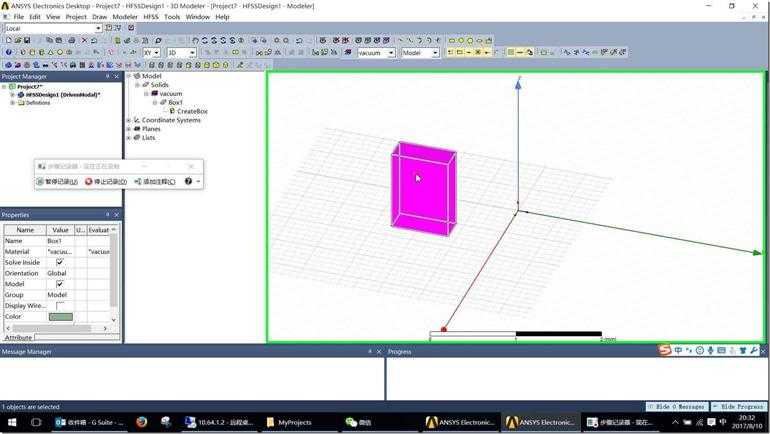Open the Model dropdown in toolbar
This screenshot has height=434, width=770.
click(x=435, y=52)
